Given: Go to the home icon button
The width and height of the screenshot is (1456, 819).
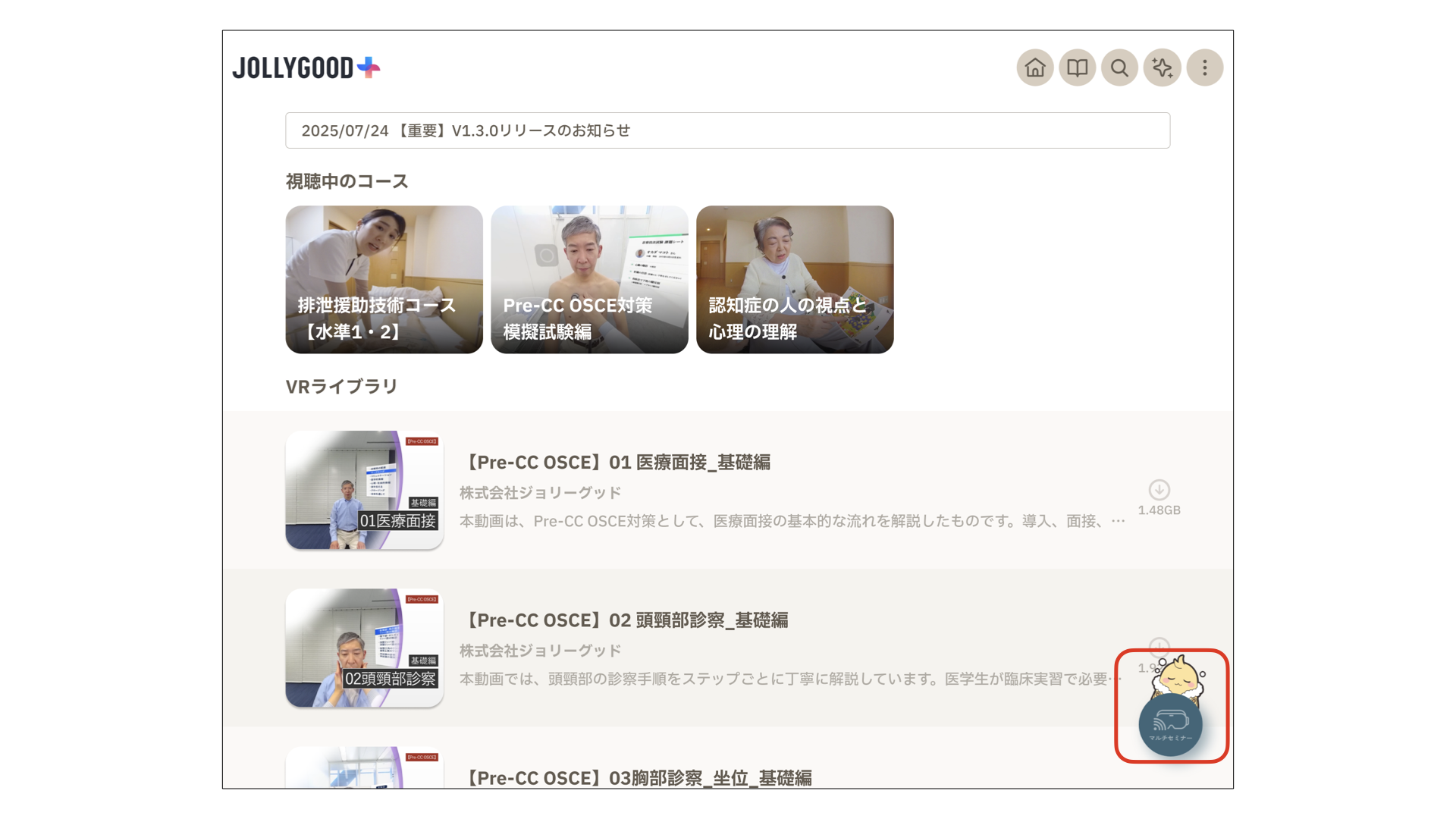Looking at the screenshot, I should point(1034,68).
